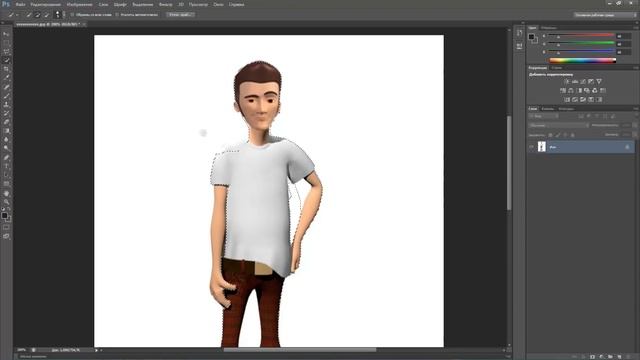Select the Pen tool
This screenshot has width=640, height=360.
point(6,157)
